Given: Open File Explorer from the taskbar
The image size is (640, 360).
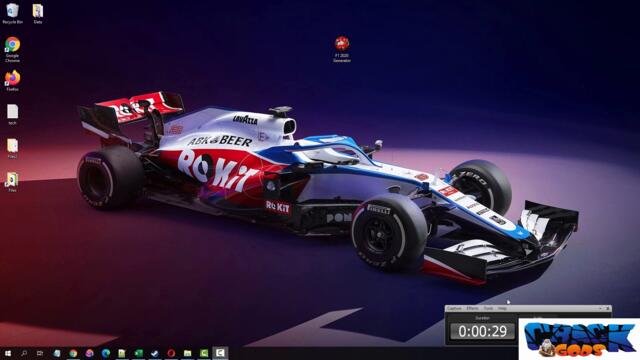Looking at the screenshot, I should click(x=187, y=353).
